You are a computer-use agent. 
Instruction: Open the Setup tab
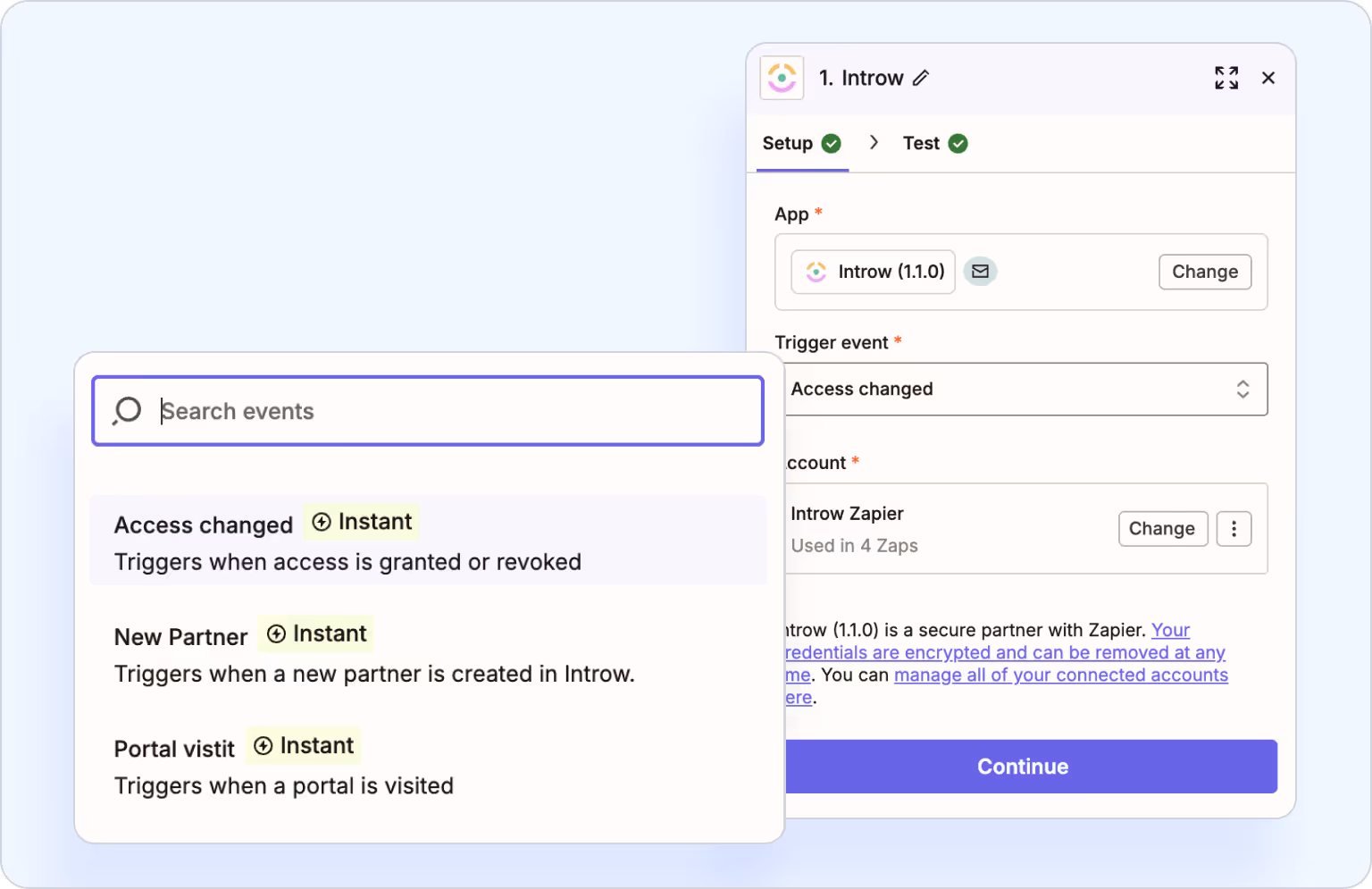click(x=801, y=143)
